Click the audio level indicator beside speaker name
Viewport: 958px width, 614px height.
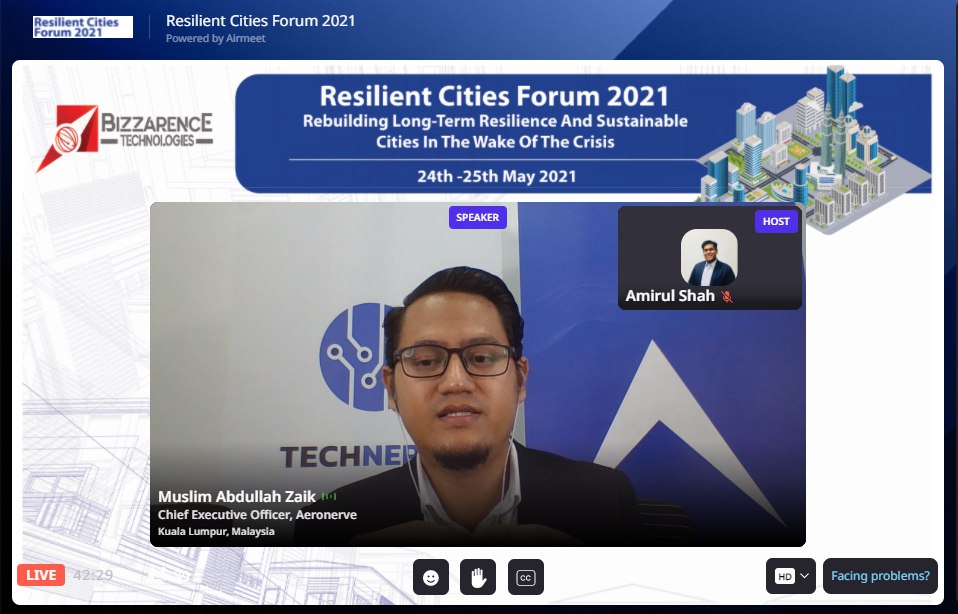pos(329,497)
